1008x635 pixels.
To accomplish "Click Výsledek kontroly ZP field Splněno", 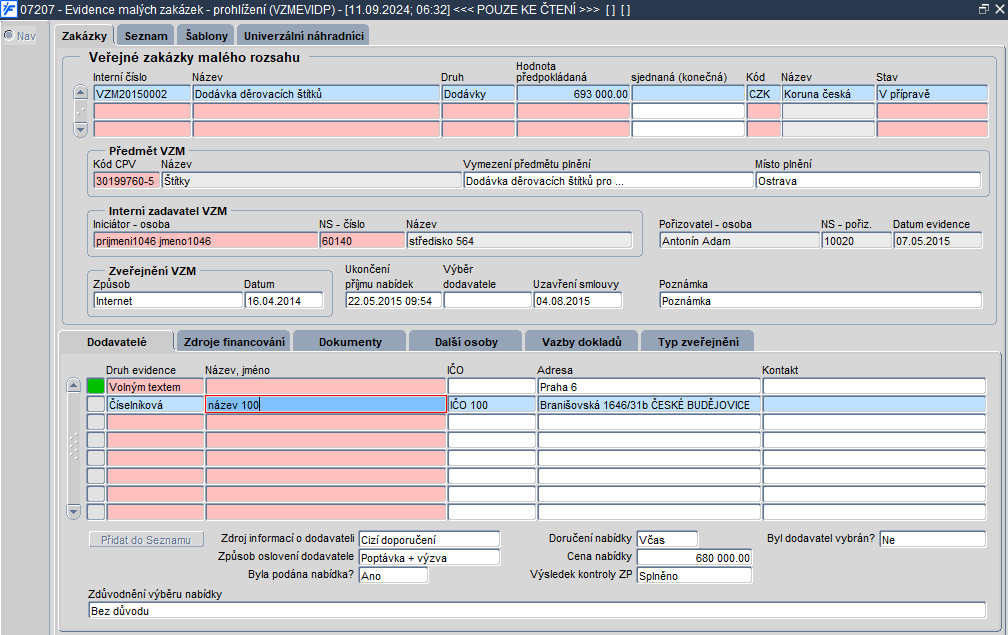I will pos(694,575).
